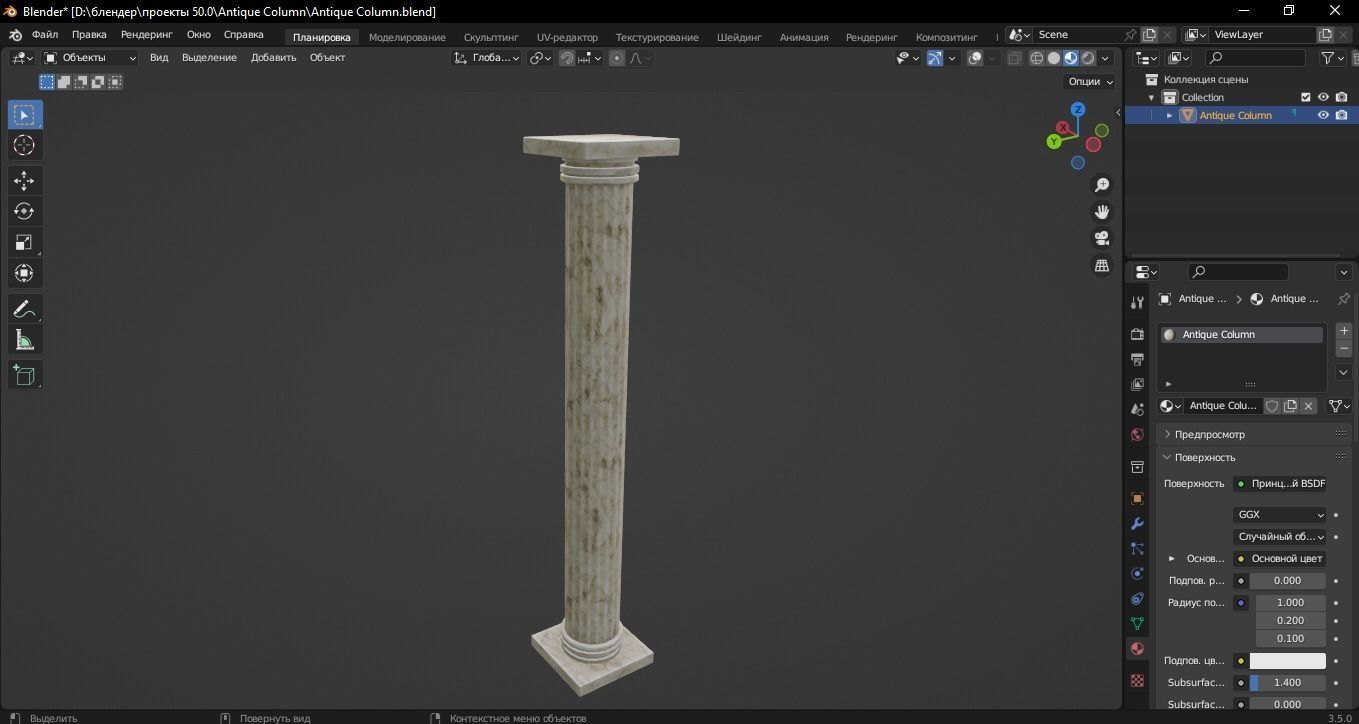Open the Global transform orientation dropdown
The image size is (1359, 724).
coord(487,58)
